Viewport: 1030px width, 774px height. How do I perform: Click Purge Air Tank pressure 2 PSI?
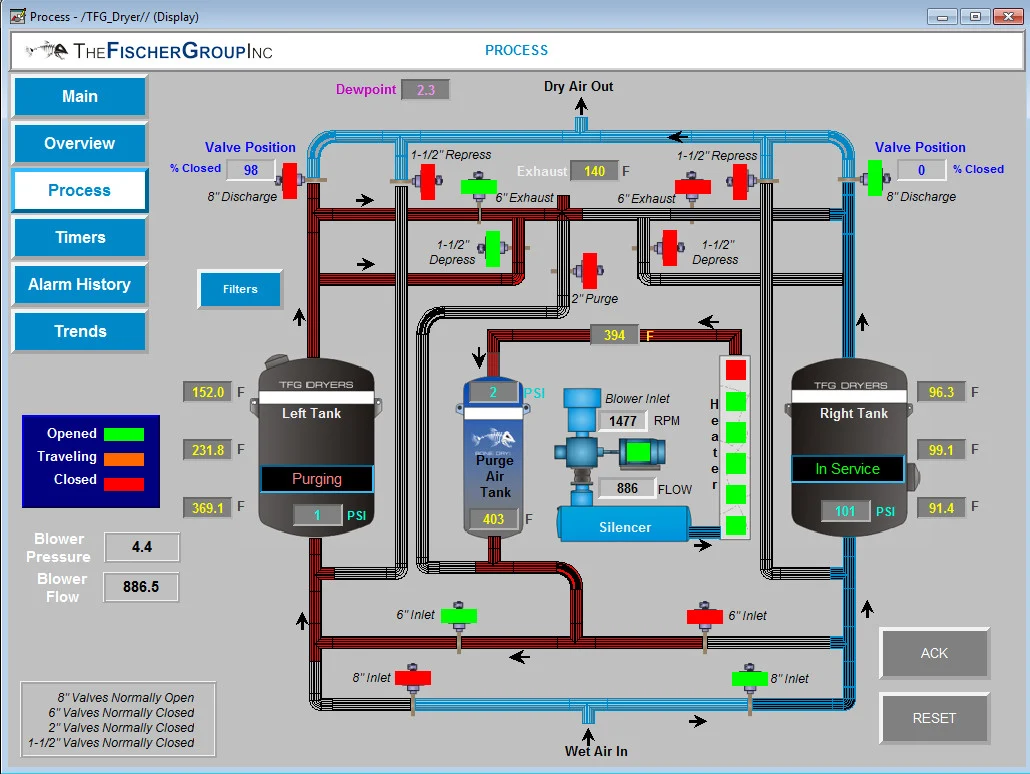(x=493, y=392)
